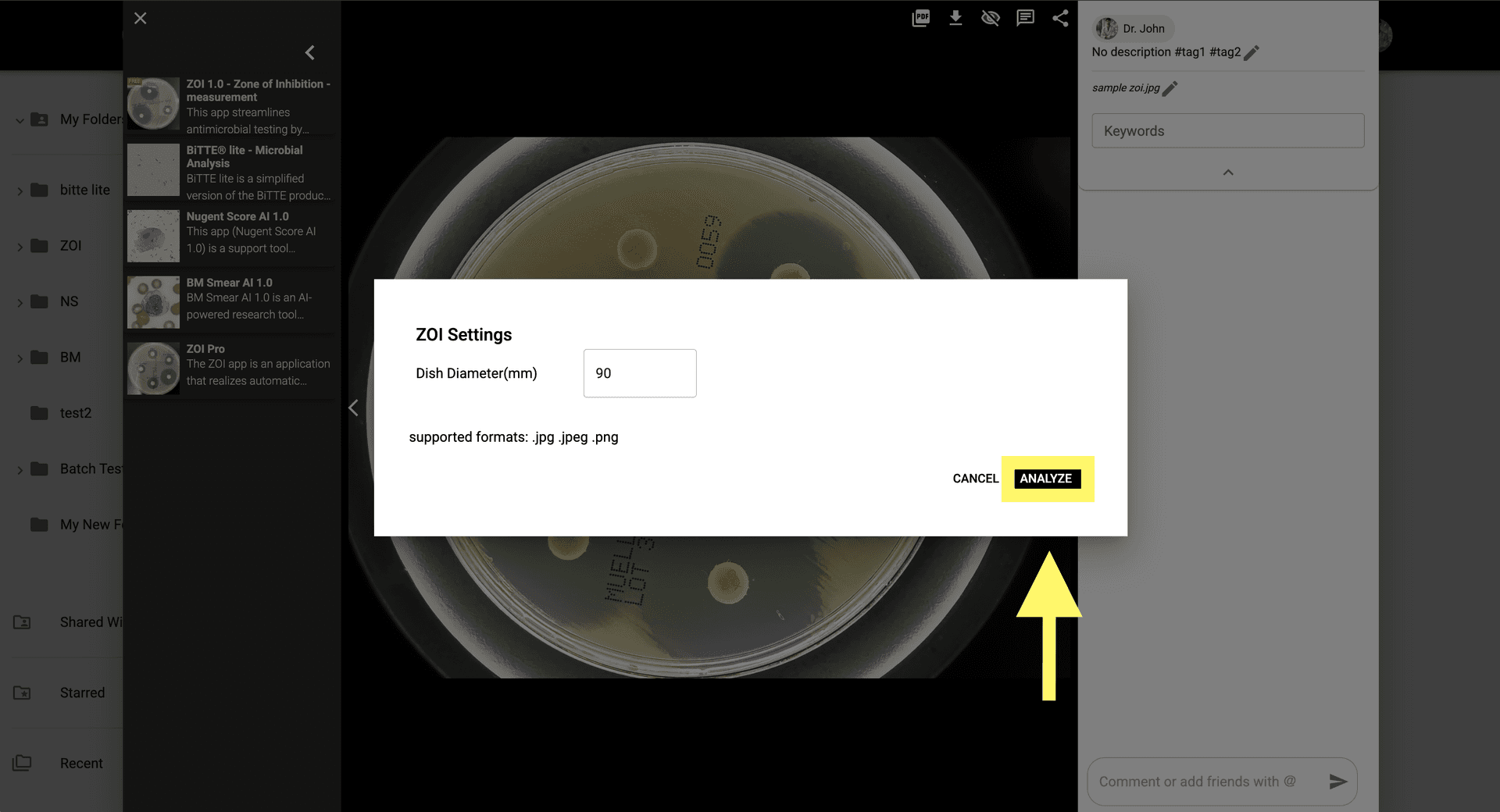1500x812 pixels.
Task: Open the comments icon in toolbar
Action: point(1025,18)
